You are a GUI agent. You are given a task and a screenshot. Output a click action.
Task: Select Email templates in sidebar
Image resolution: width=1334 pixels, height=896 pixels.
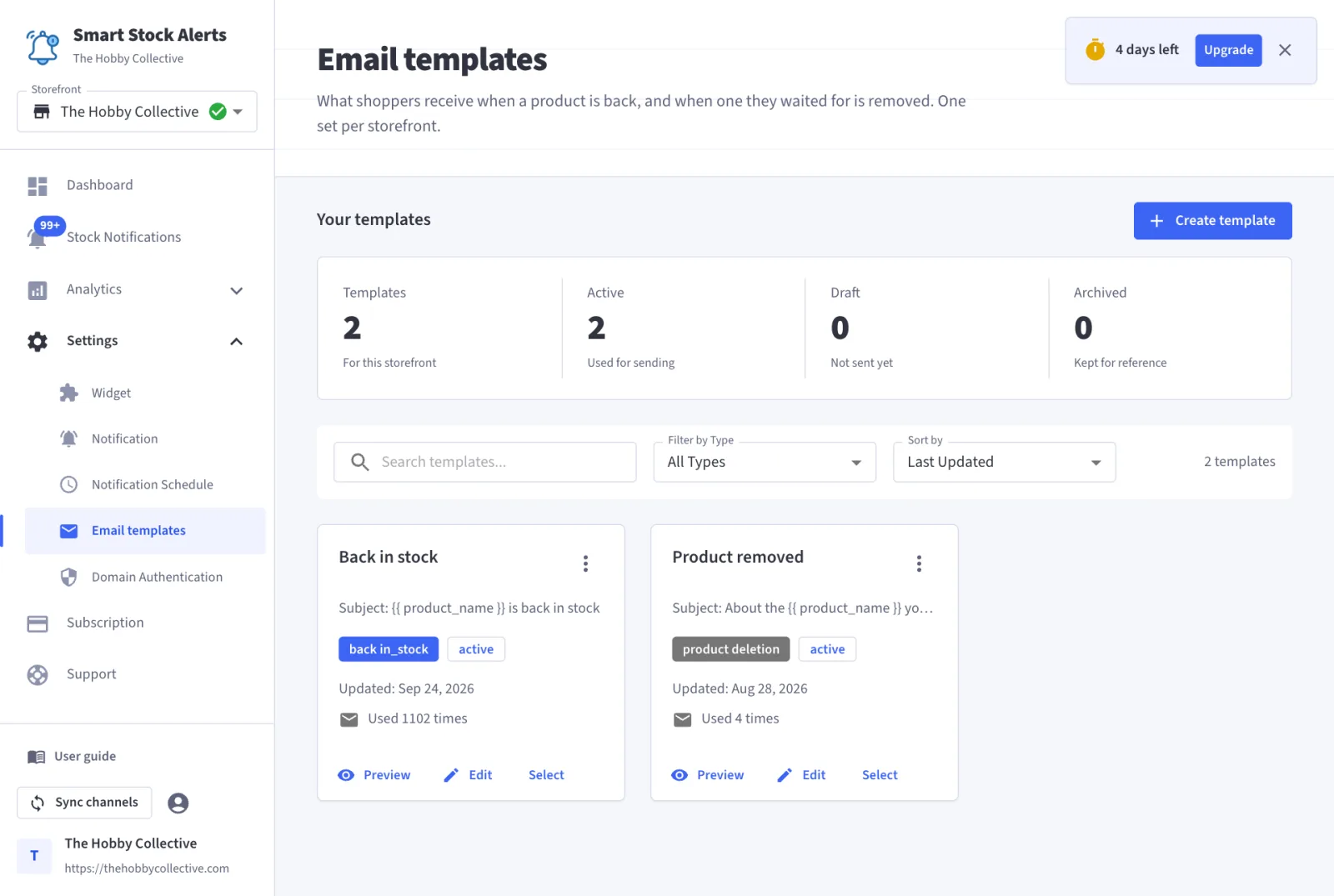145,531
